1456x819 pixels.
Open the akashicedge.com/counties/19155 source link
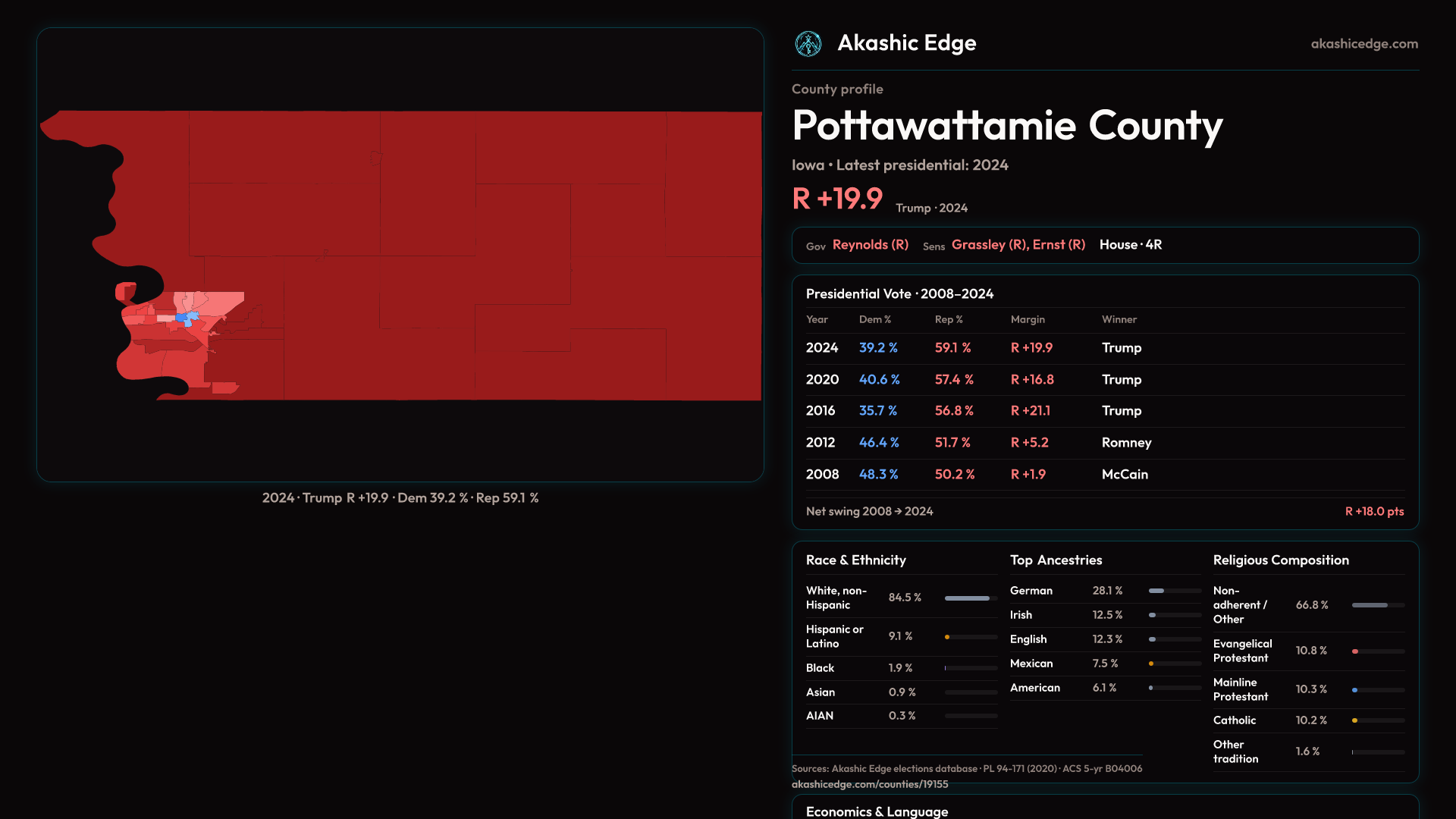[x=869, y=784]
